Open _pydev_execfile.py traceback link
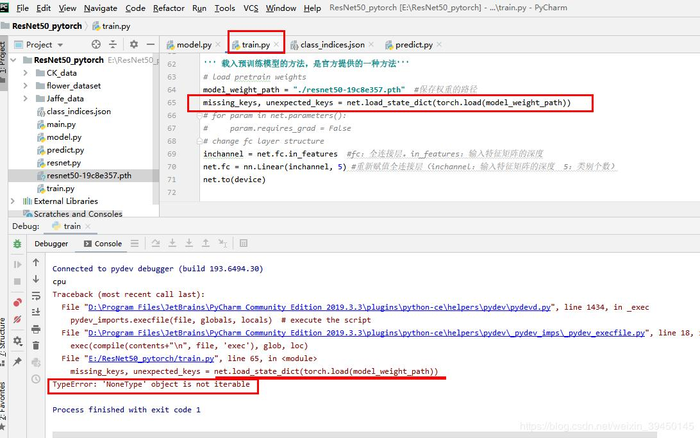The image size is (700, 438). tap(367, 333)
